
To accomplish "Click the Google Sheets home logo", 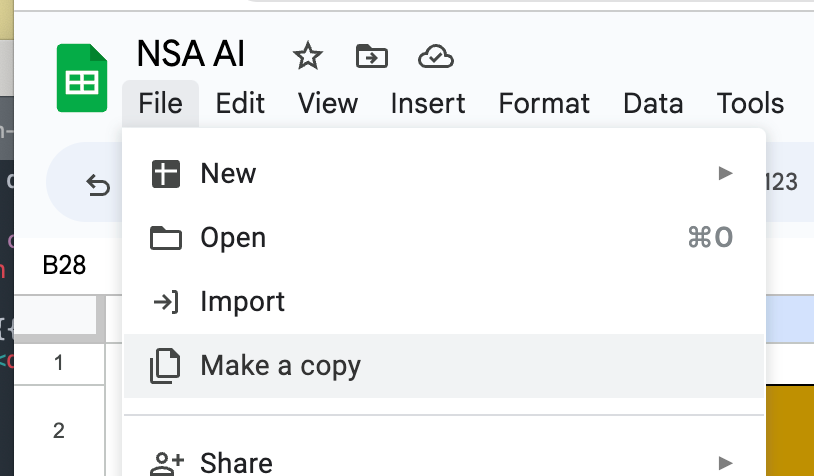I will tap(82, 78).
